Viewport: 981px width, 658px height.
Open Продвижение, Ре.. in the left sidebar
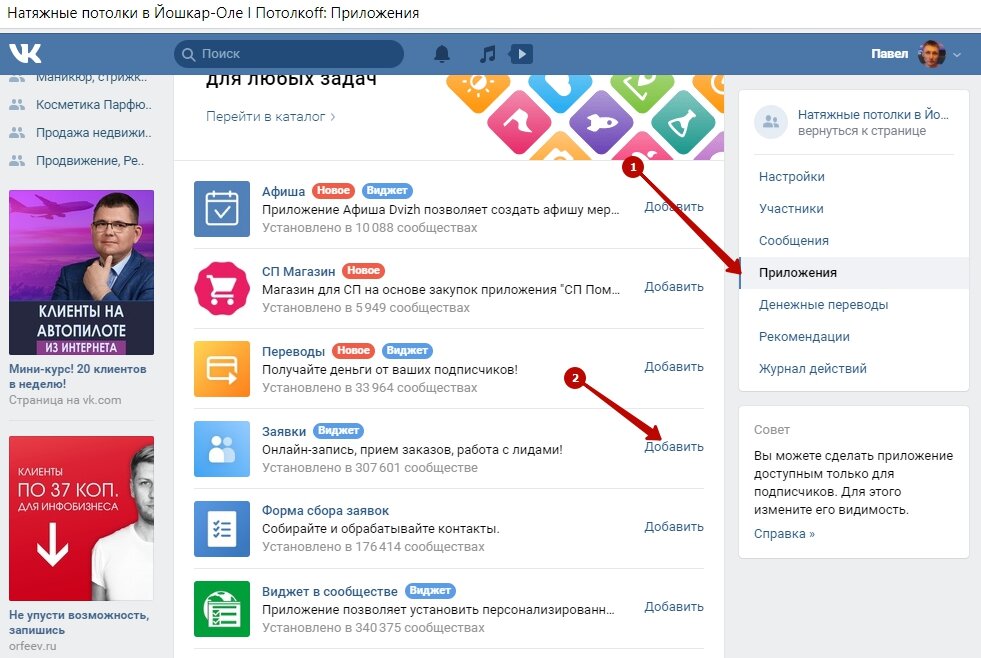90,161
